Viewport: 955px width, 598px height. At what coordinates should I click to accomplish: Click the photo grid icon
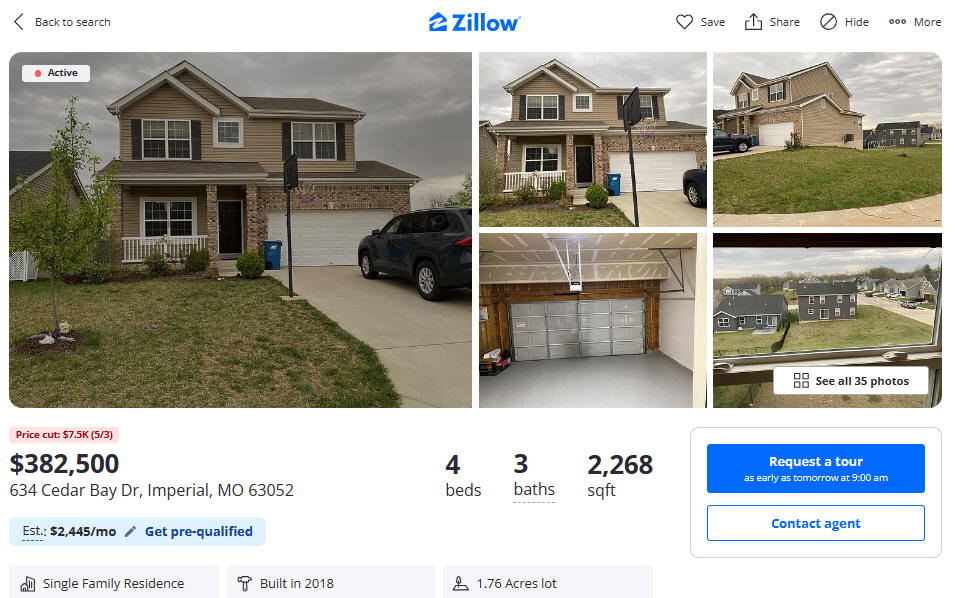(801, 381)
